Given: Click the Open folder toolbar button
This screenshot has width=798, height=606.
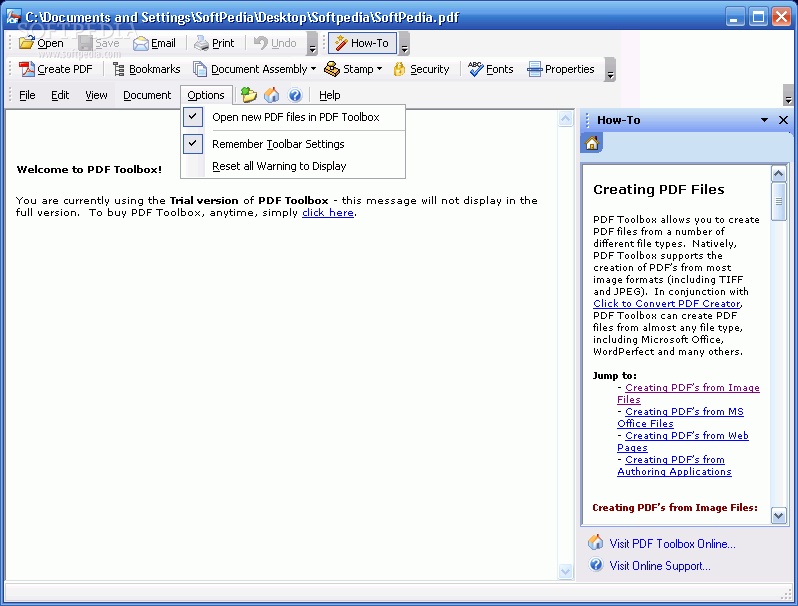Looking at the screenshot, I should [41, 43].
